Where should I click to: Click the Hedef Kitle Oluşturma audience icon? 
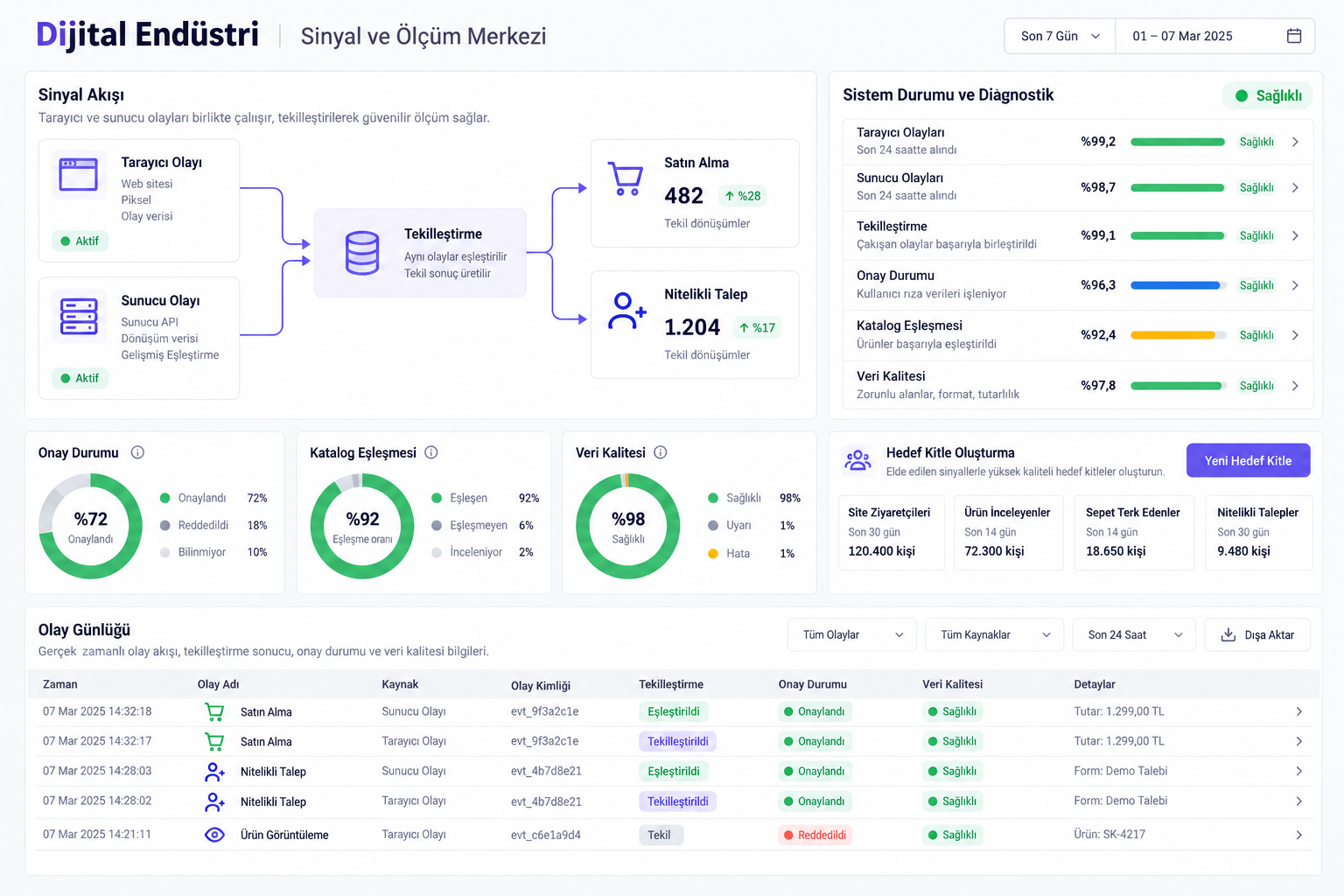tap(857, 459)
